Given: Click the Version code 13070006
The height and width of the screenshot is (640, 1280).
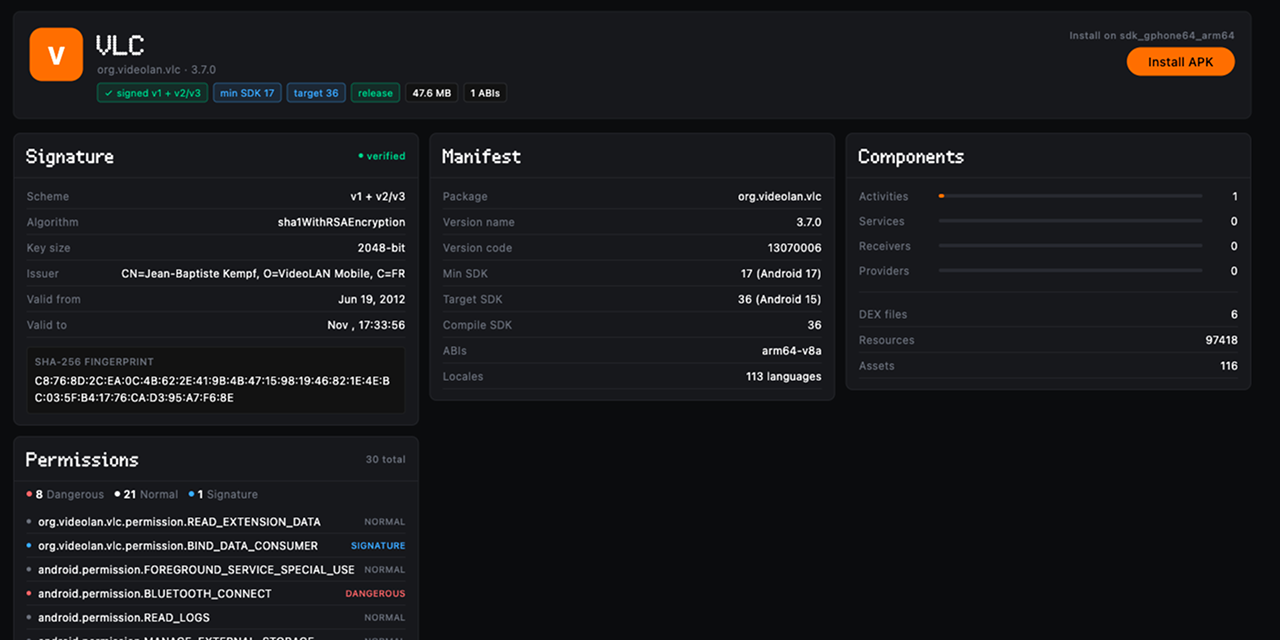Looking at the screenshot, I should pos(795,248).
